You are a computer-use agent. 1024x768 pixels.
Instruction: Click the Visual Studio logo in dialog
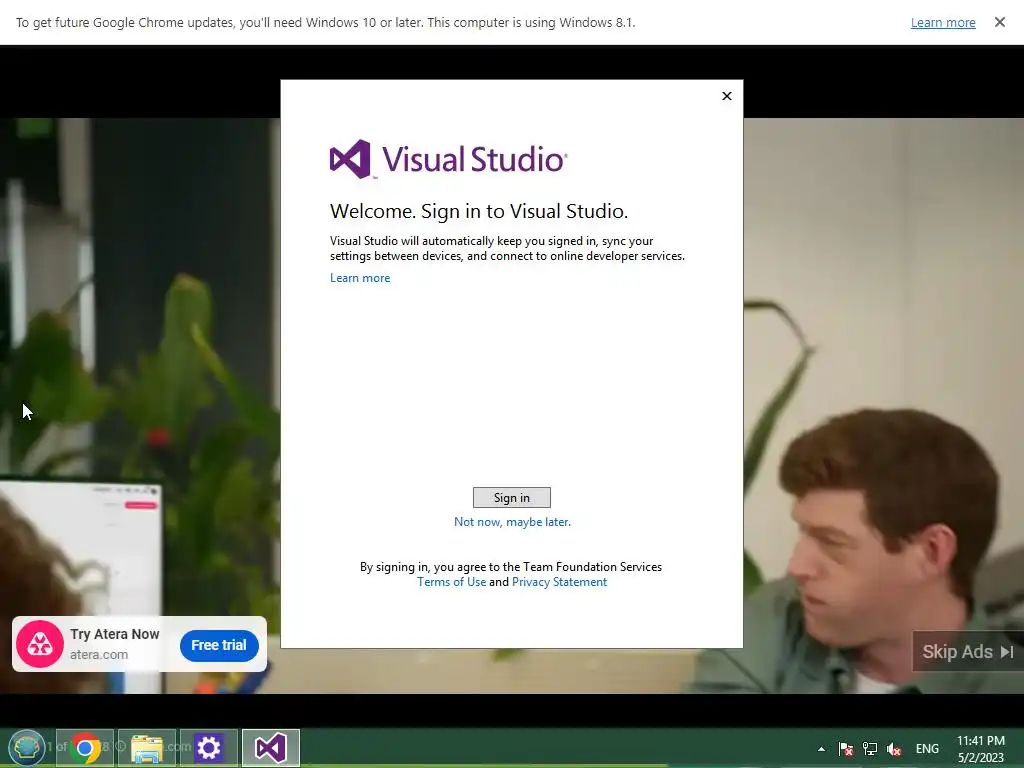[449, 159]
